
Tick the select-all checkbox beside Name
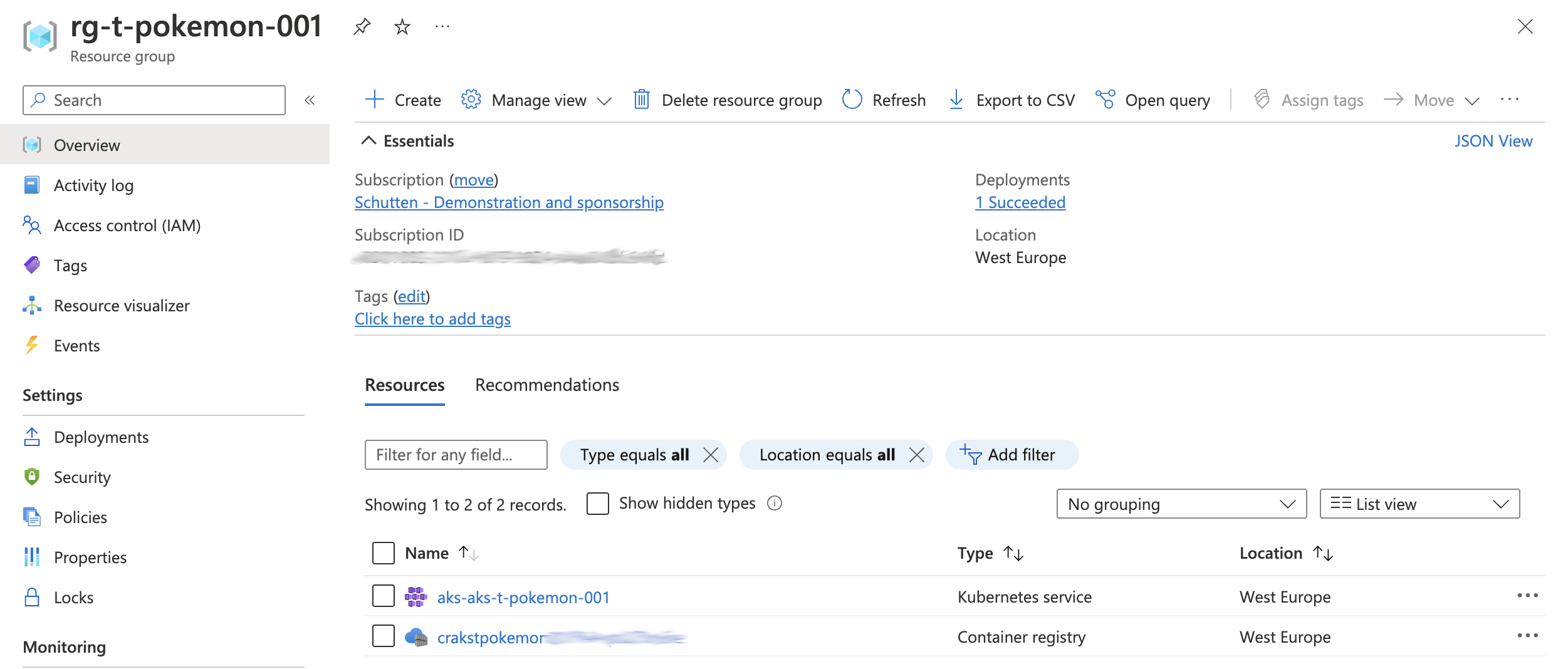(384, 553)
